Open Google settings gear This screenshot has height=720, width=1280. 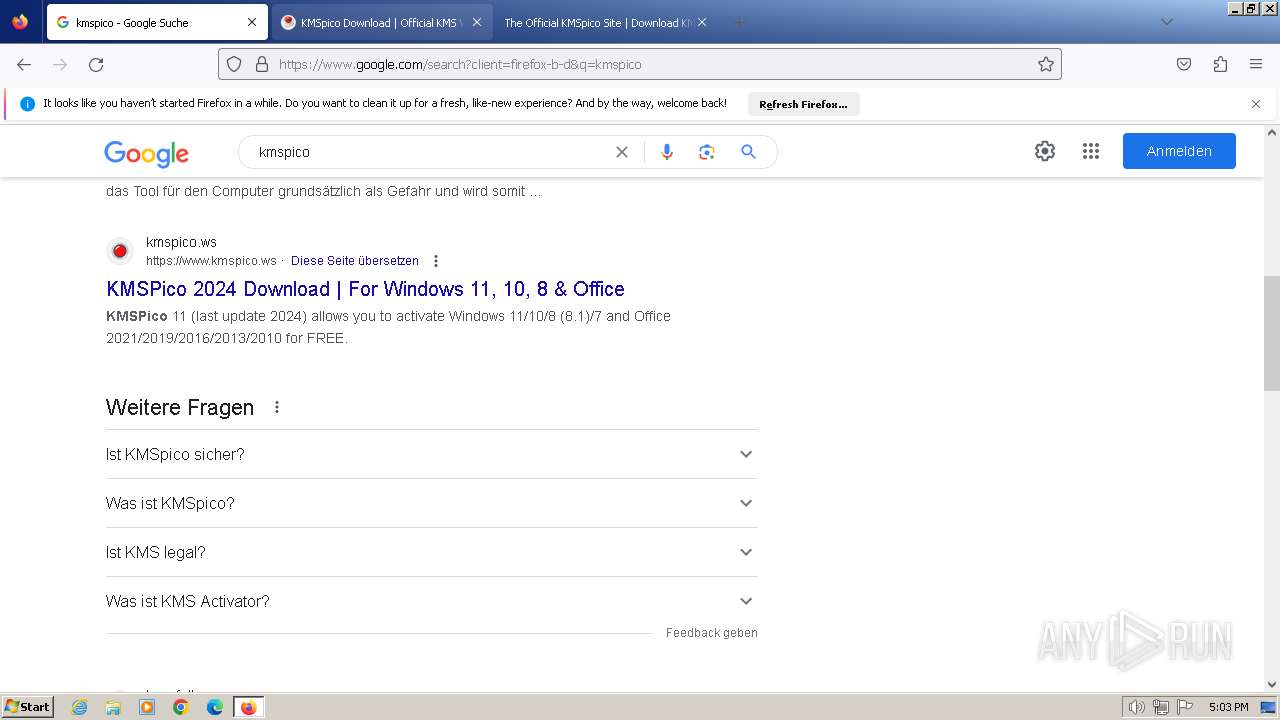1045,151
